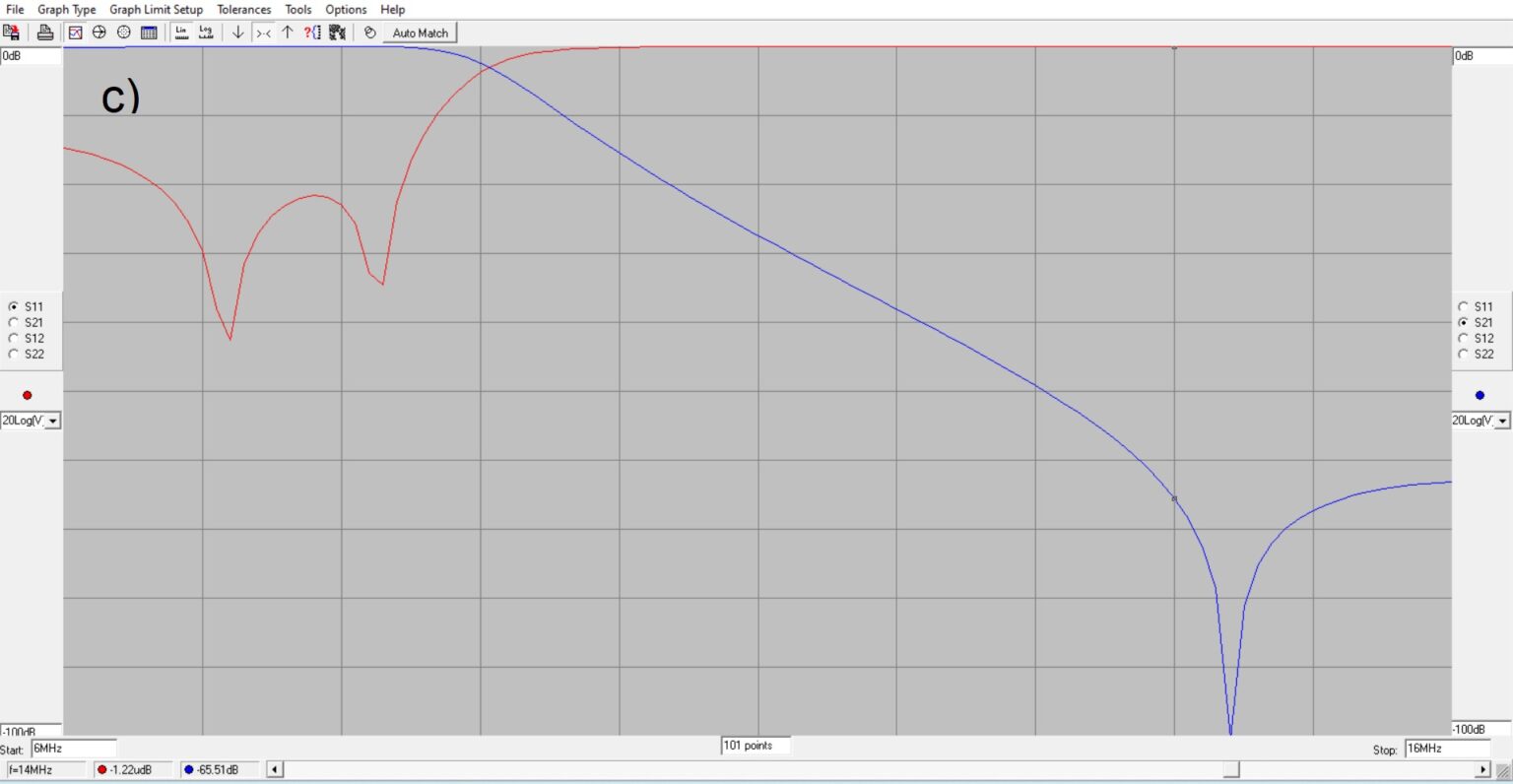This screenshot has height=784, width=1513.
Task: Select S12 on the right parameter panel
Action: point(1465,338)
